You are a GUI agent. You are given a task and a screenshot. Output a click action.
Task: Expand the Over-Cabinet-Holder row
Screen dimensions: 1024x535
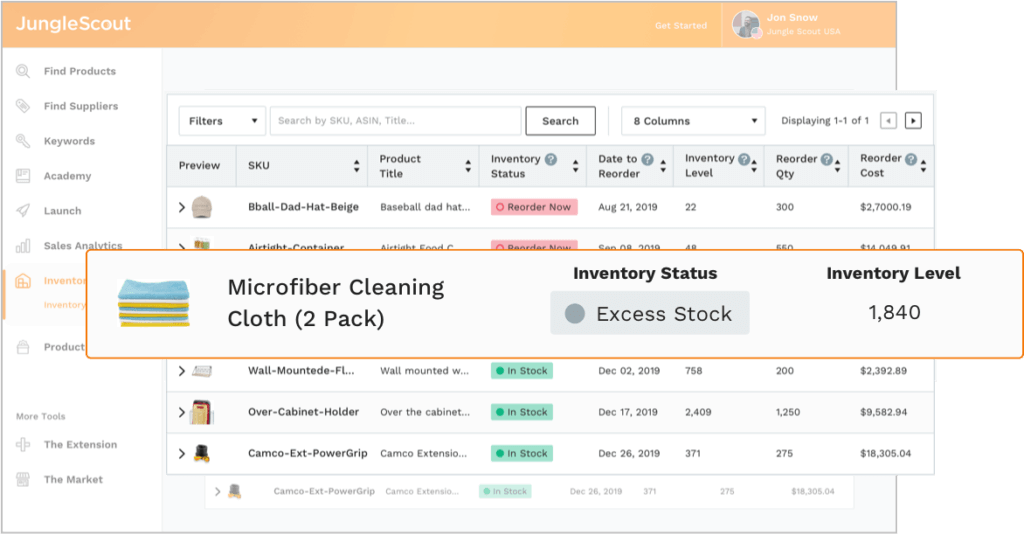point(182,412)
